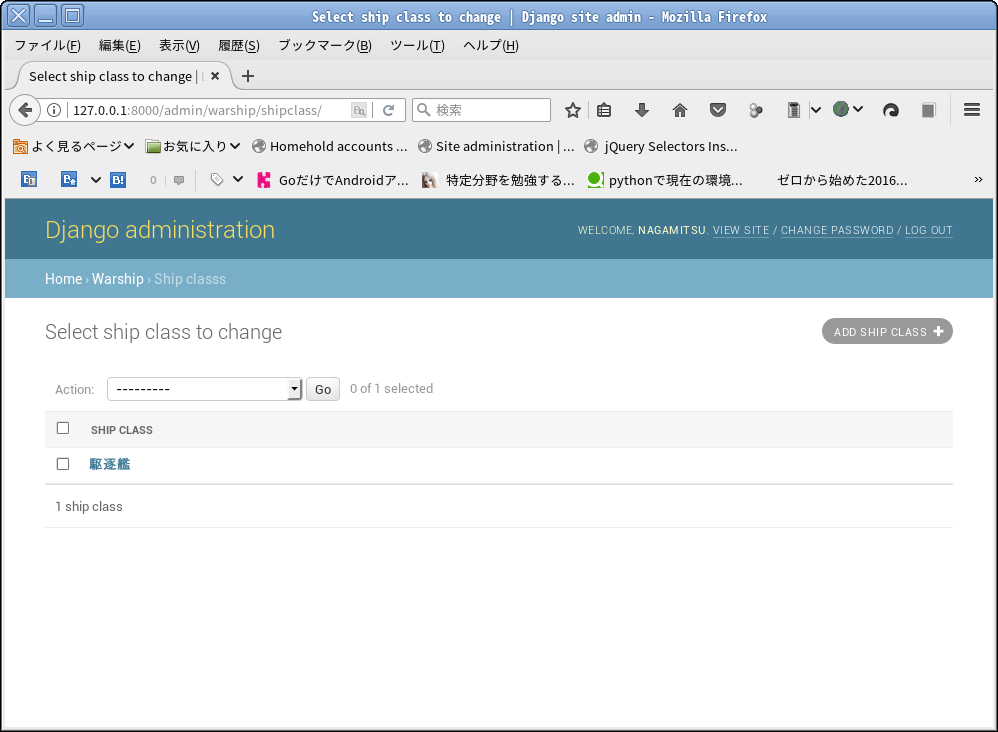Open the ツール(T) menu
Viewport: 998px width, 732px height.
[x=417, y=45]
